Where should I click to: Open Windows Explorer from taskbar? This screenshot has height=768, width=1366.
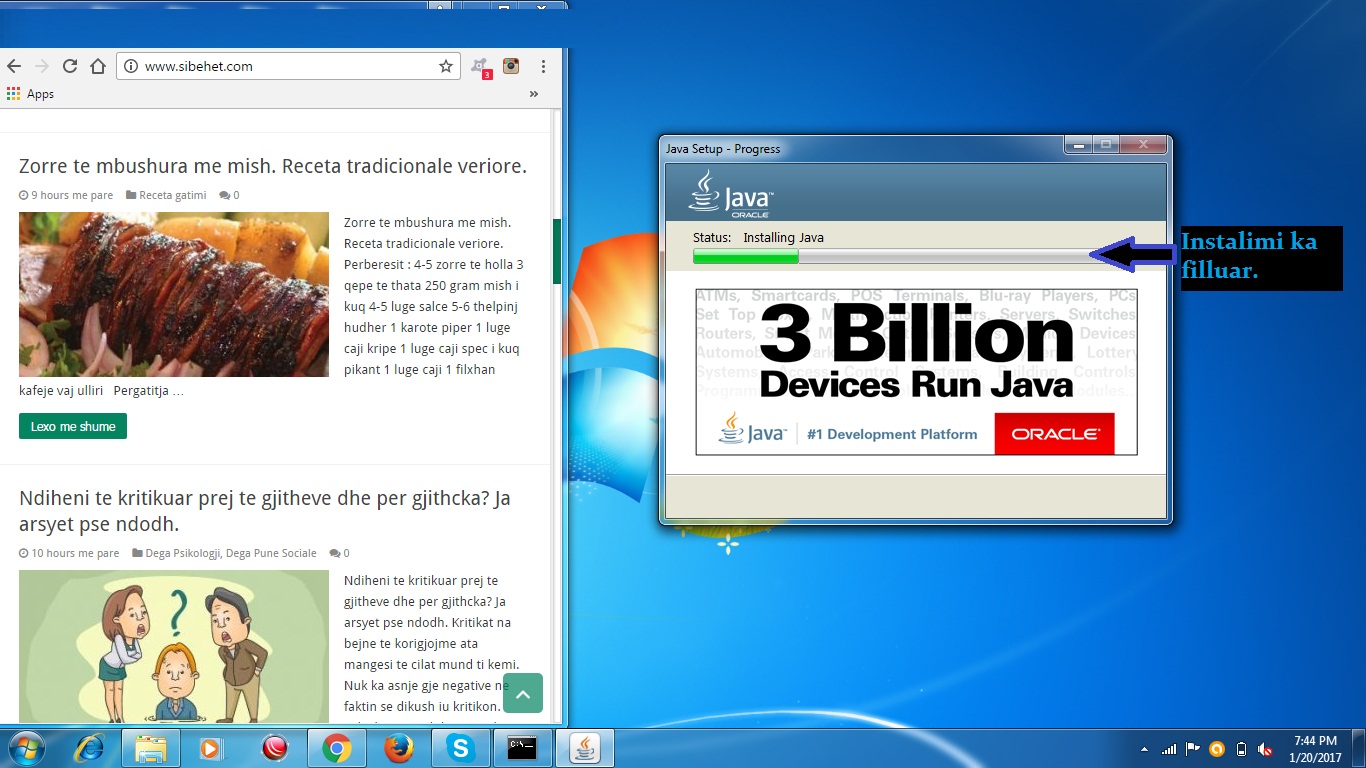151,748
